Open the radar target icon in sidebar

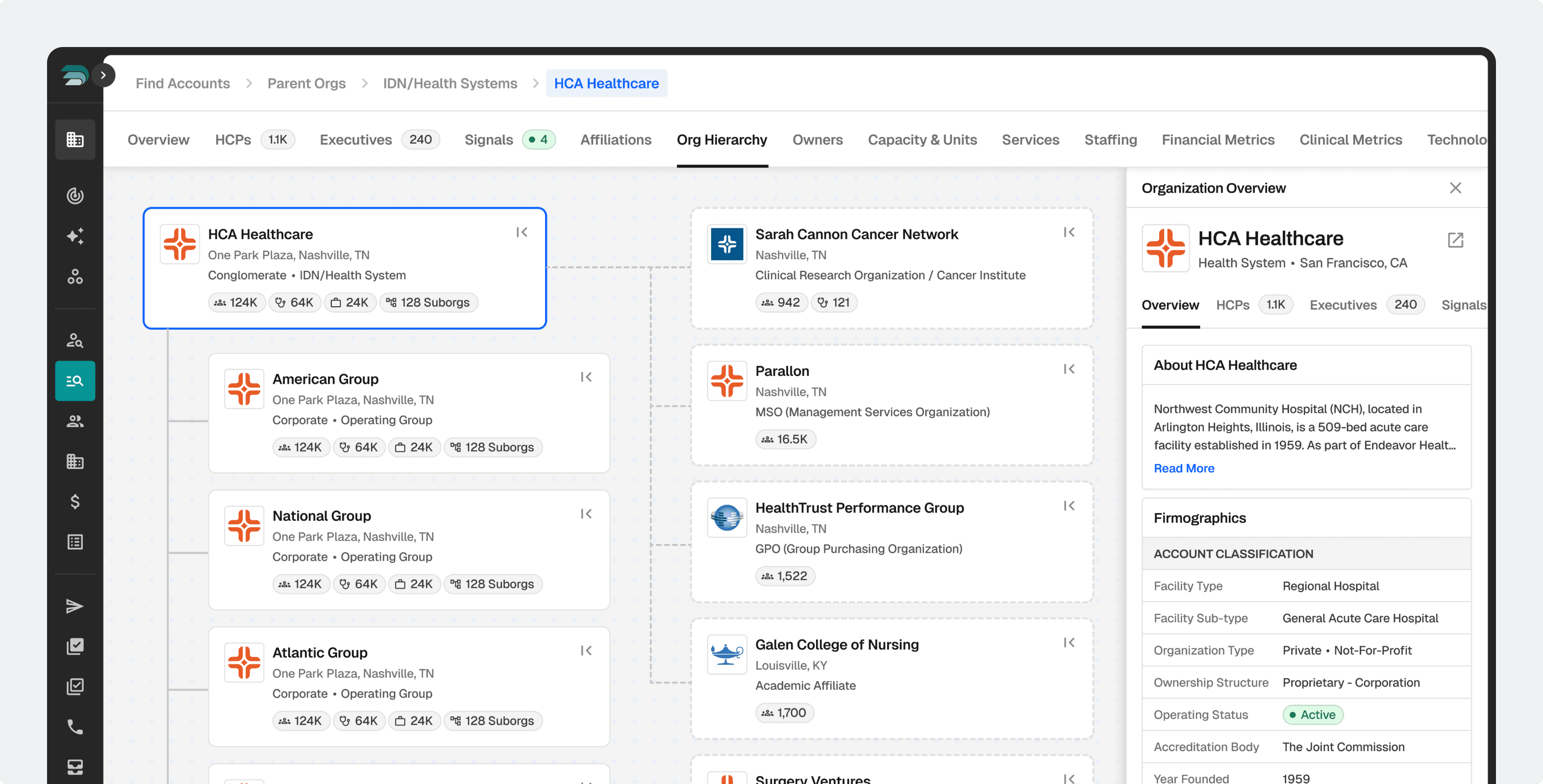point(75,195)
